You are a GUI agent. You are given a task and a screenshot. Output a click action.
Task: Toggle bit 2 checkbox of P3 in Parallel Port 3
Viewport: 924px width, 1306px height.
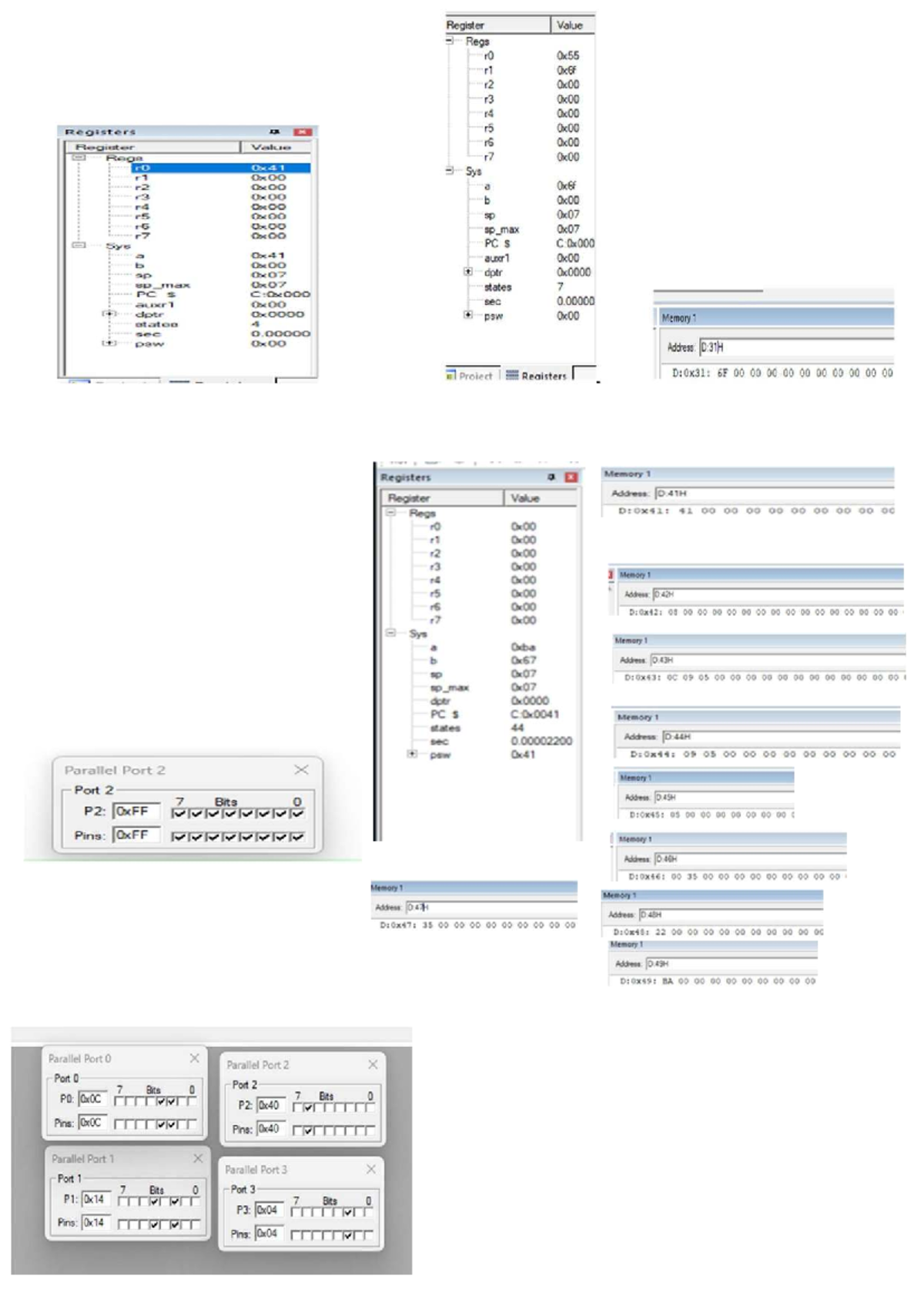point(348,1212)
